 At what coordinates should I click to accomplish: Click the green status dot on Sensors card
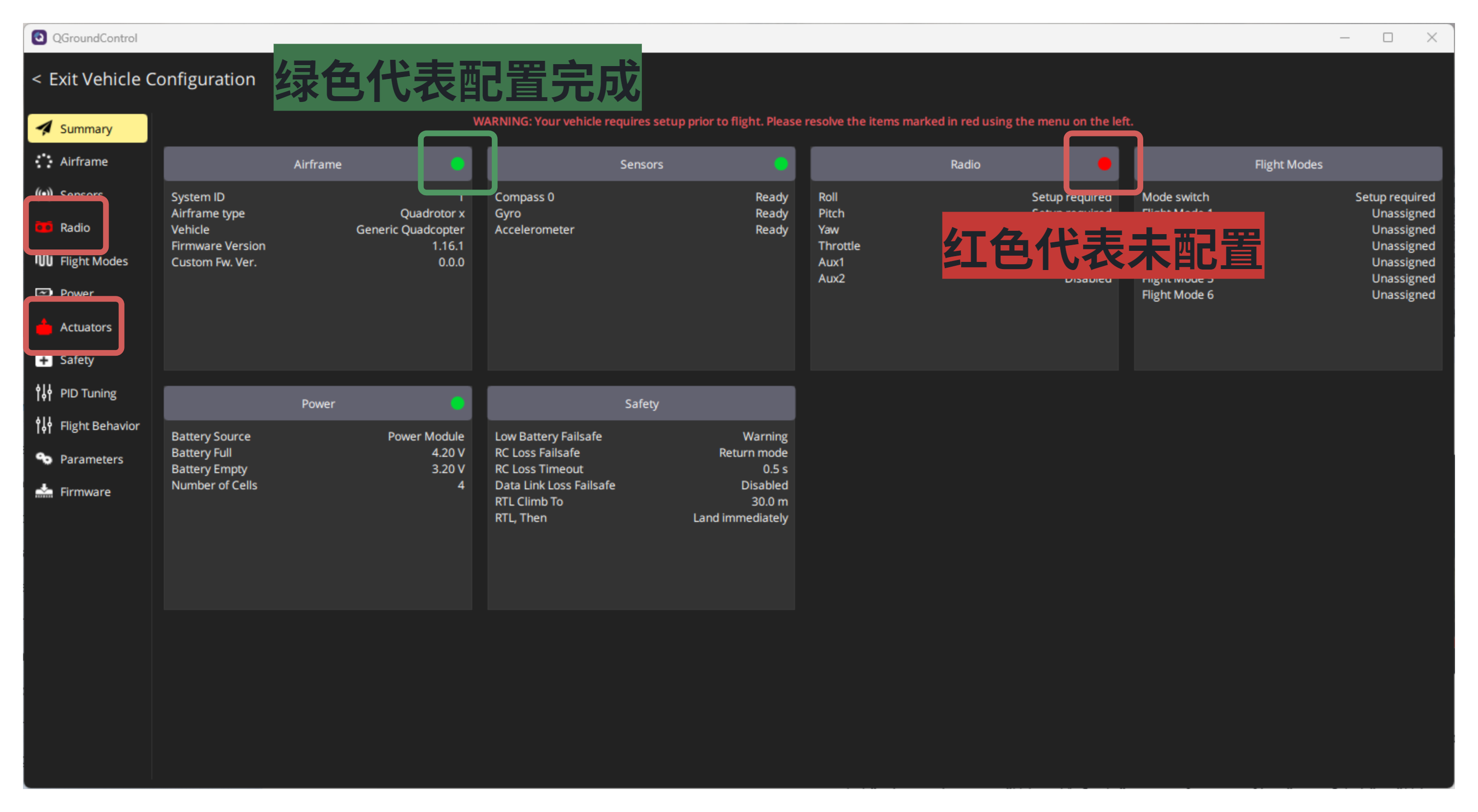781,164
